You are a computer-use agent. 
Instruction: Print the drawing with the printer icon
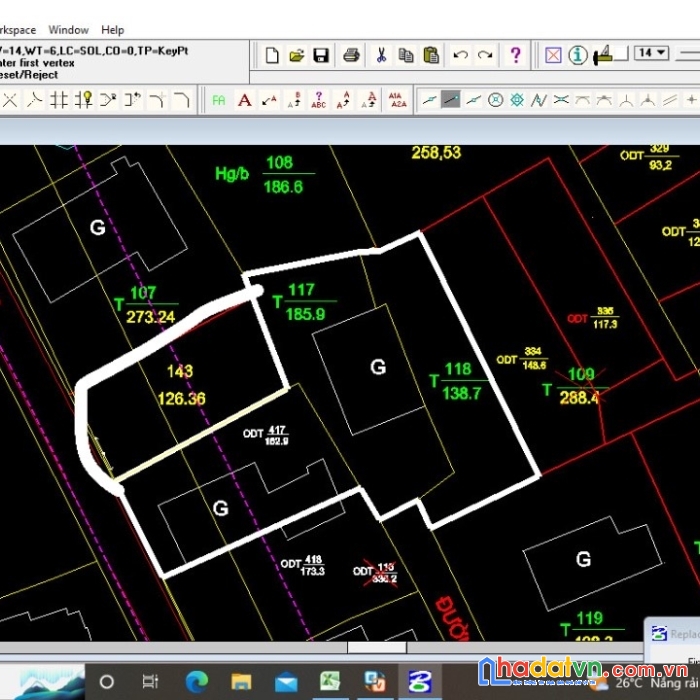coord(351,55)
